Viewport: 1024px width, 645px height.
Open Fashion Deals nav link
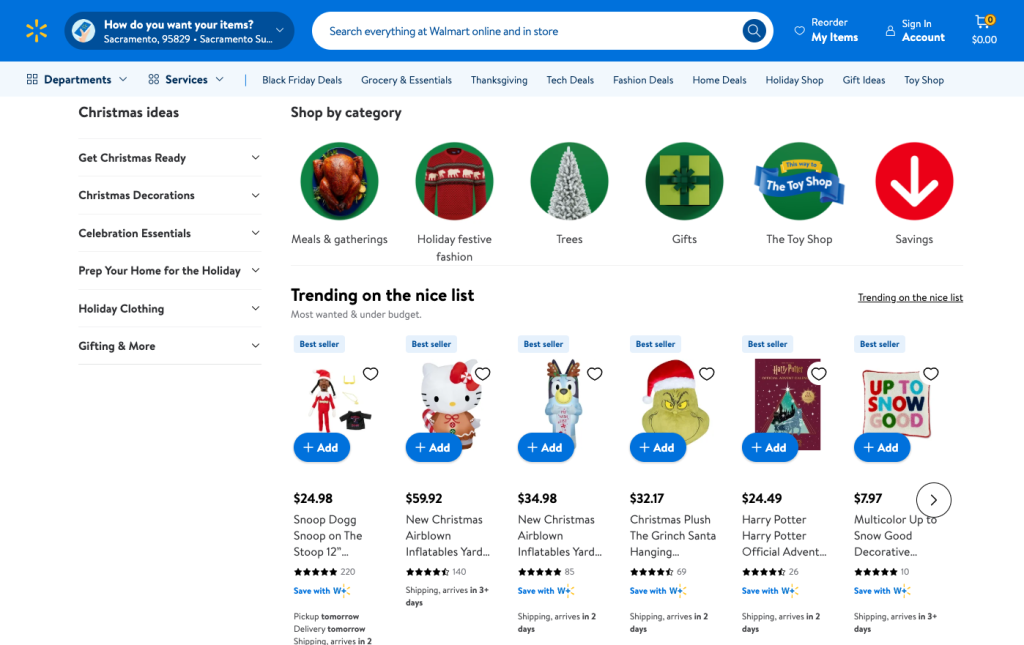643,80
